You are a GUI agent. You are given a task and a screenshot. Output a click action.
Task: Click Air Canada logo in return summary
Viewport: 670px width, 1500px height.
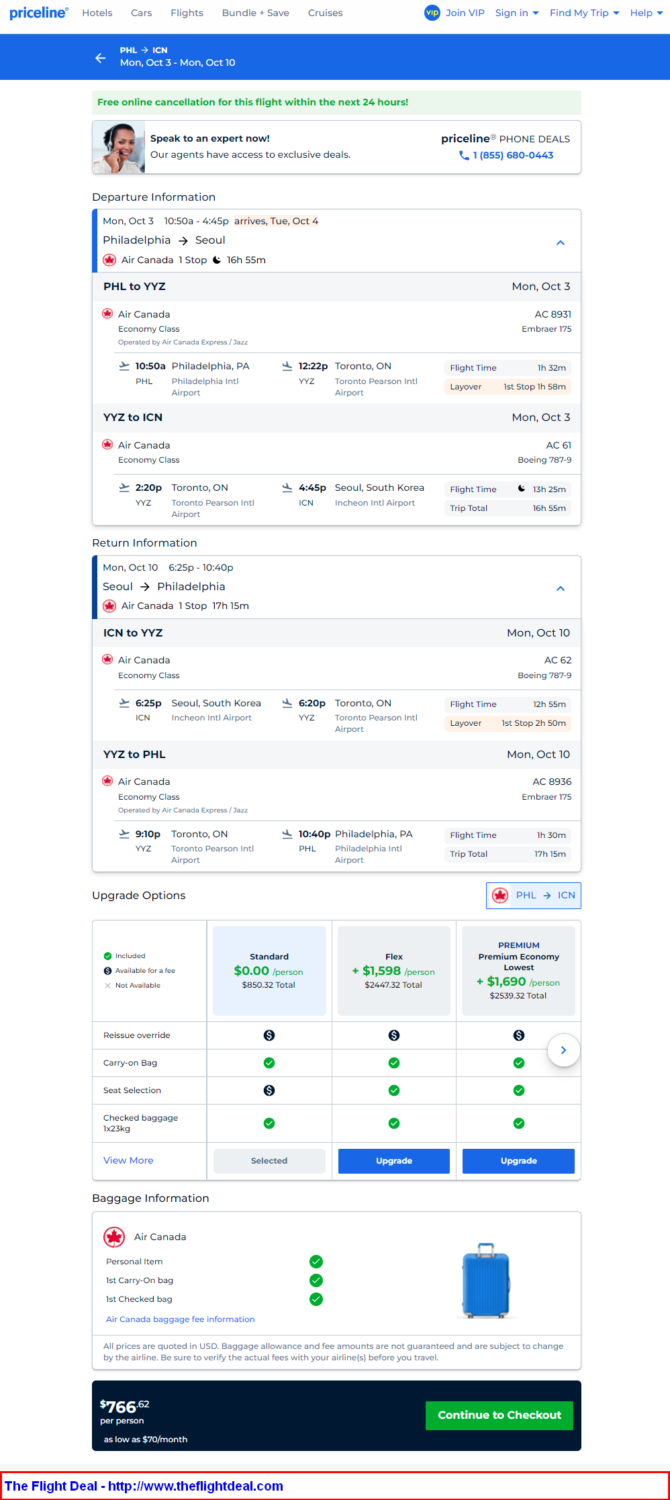pyautogui.click(x=109, y=606)
